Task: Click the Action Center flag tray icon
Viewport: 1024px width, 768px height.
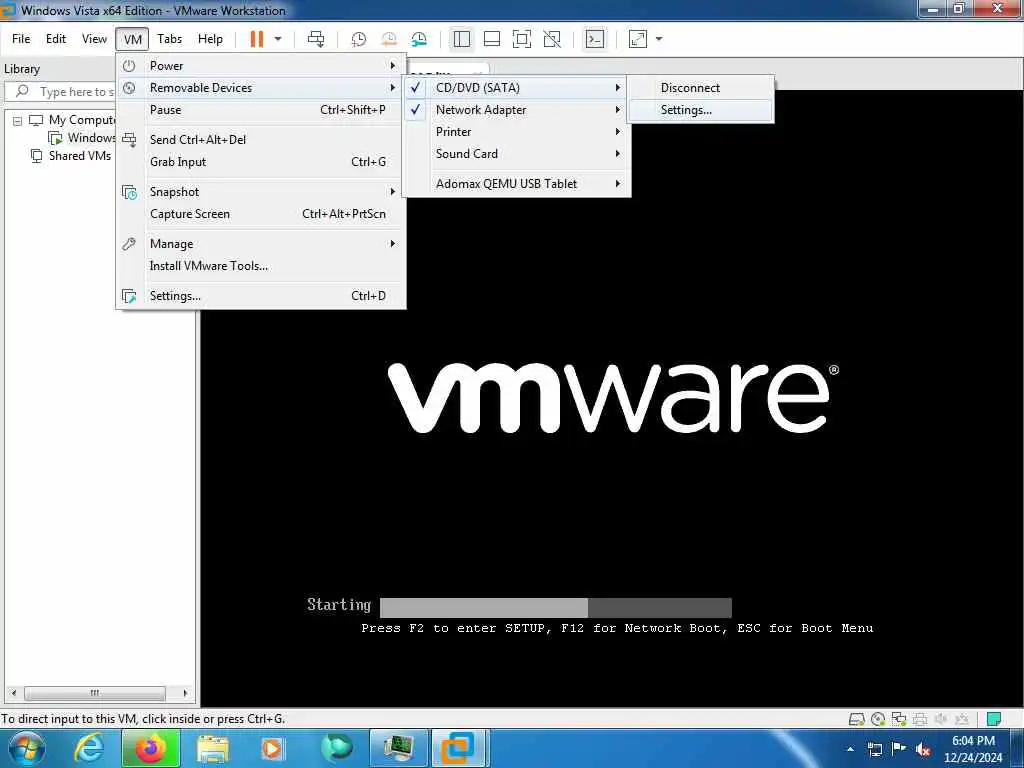Action: click(899, 749)
